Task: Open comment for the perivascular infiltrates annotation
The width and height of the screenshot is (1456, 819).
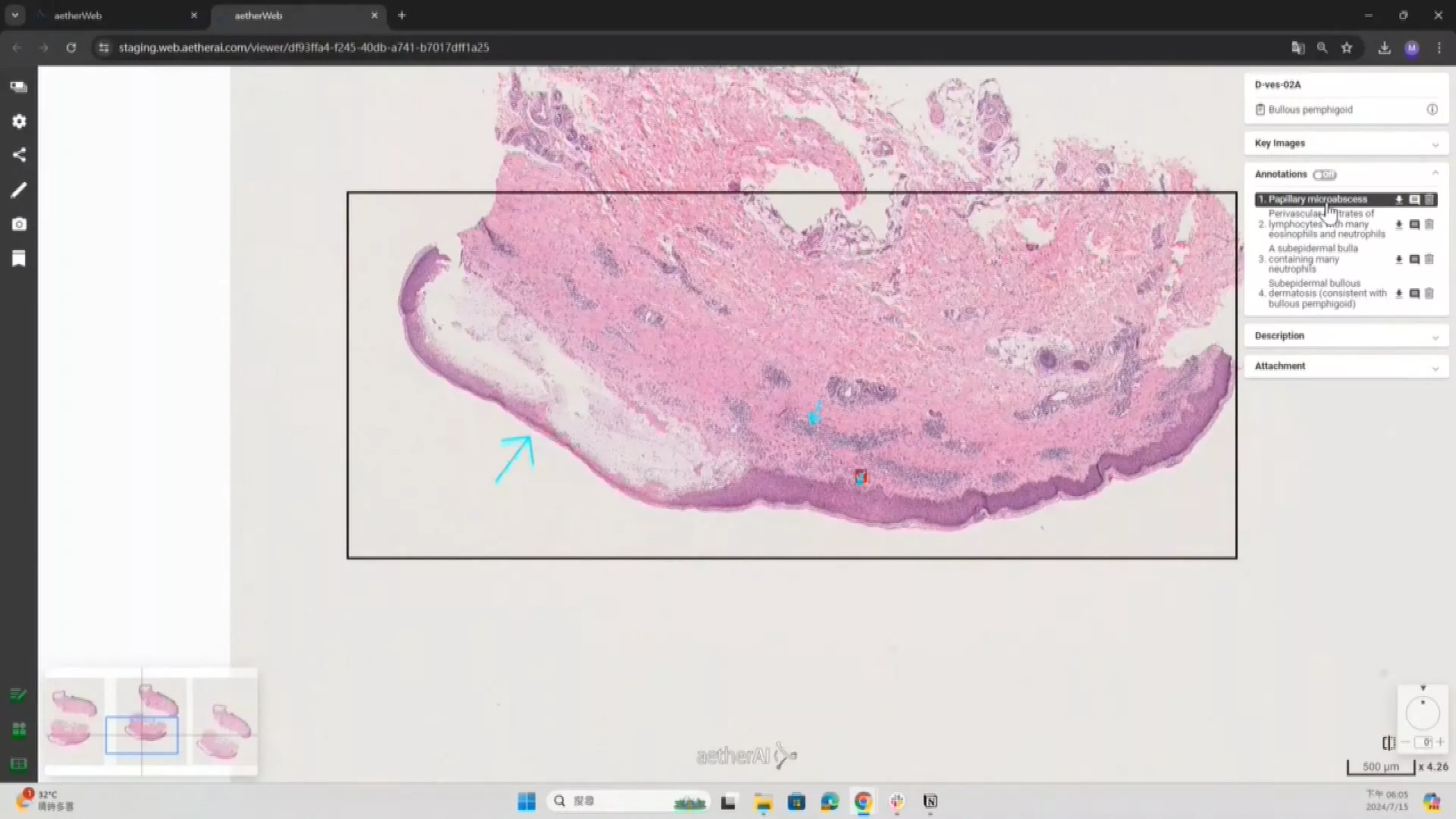Action: point(1414,224)
